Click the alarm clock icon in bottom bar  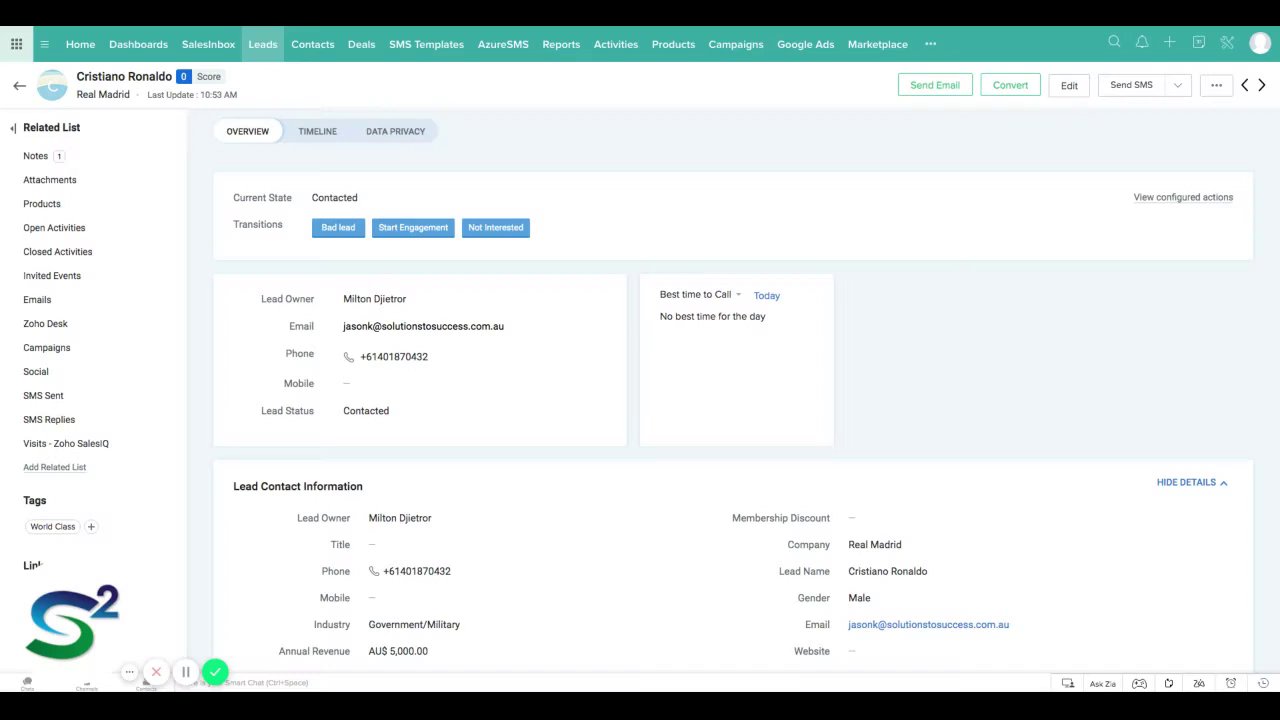coord(1231,683)
